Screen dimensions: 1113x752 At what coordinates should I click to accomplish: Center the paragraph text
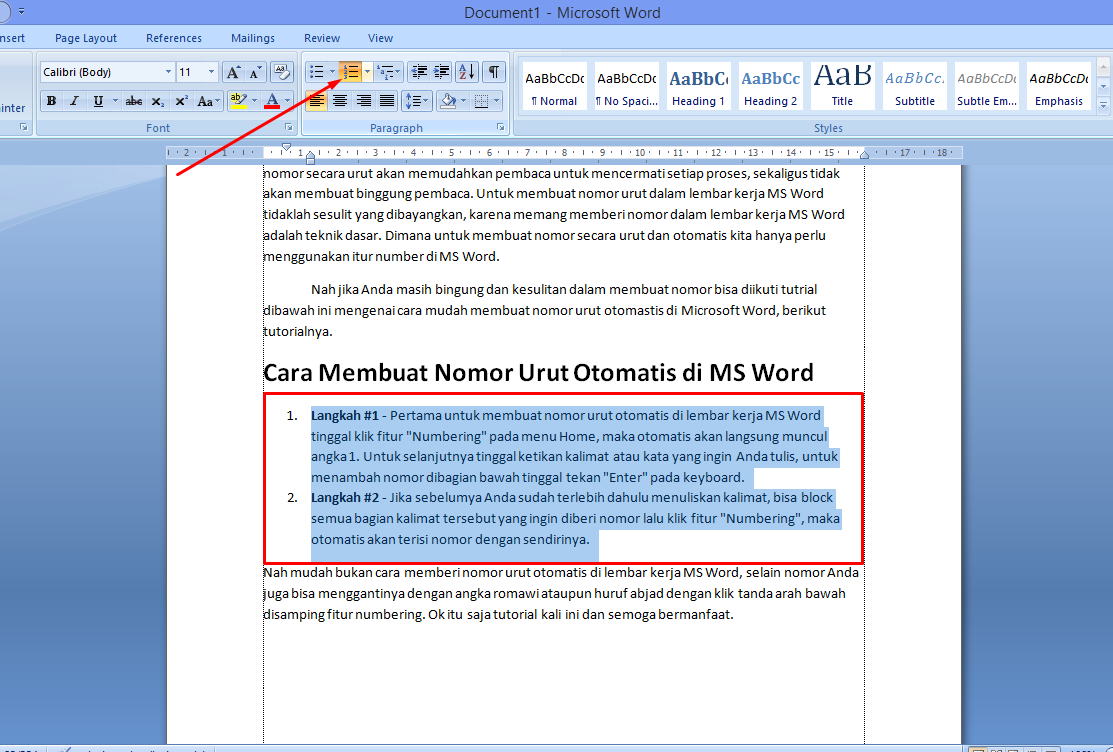340,101
